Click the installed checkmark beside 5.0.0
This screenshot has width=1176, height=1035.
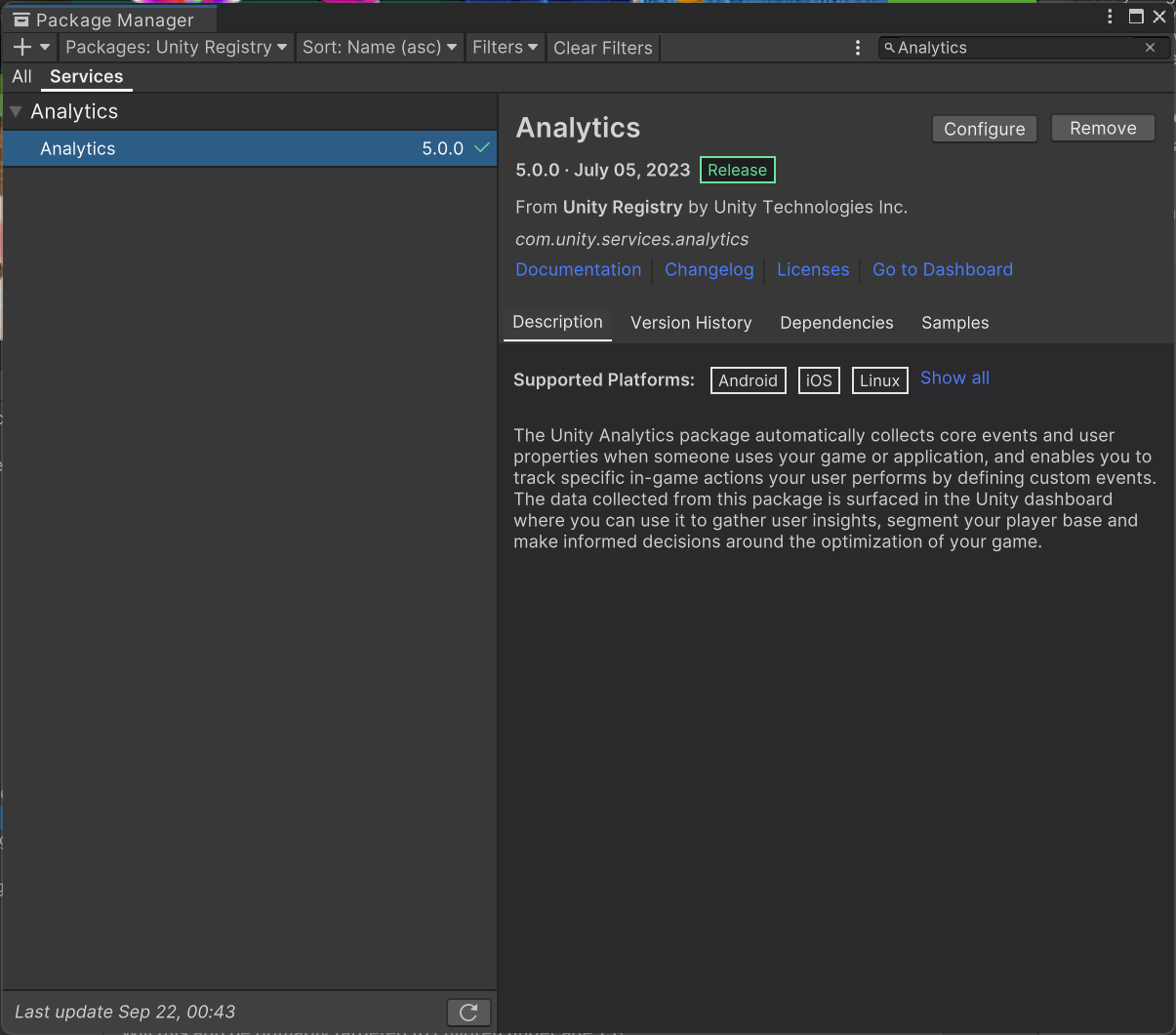pos(481,148)
